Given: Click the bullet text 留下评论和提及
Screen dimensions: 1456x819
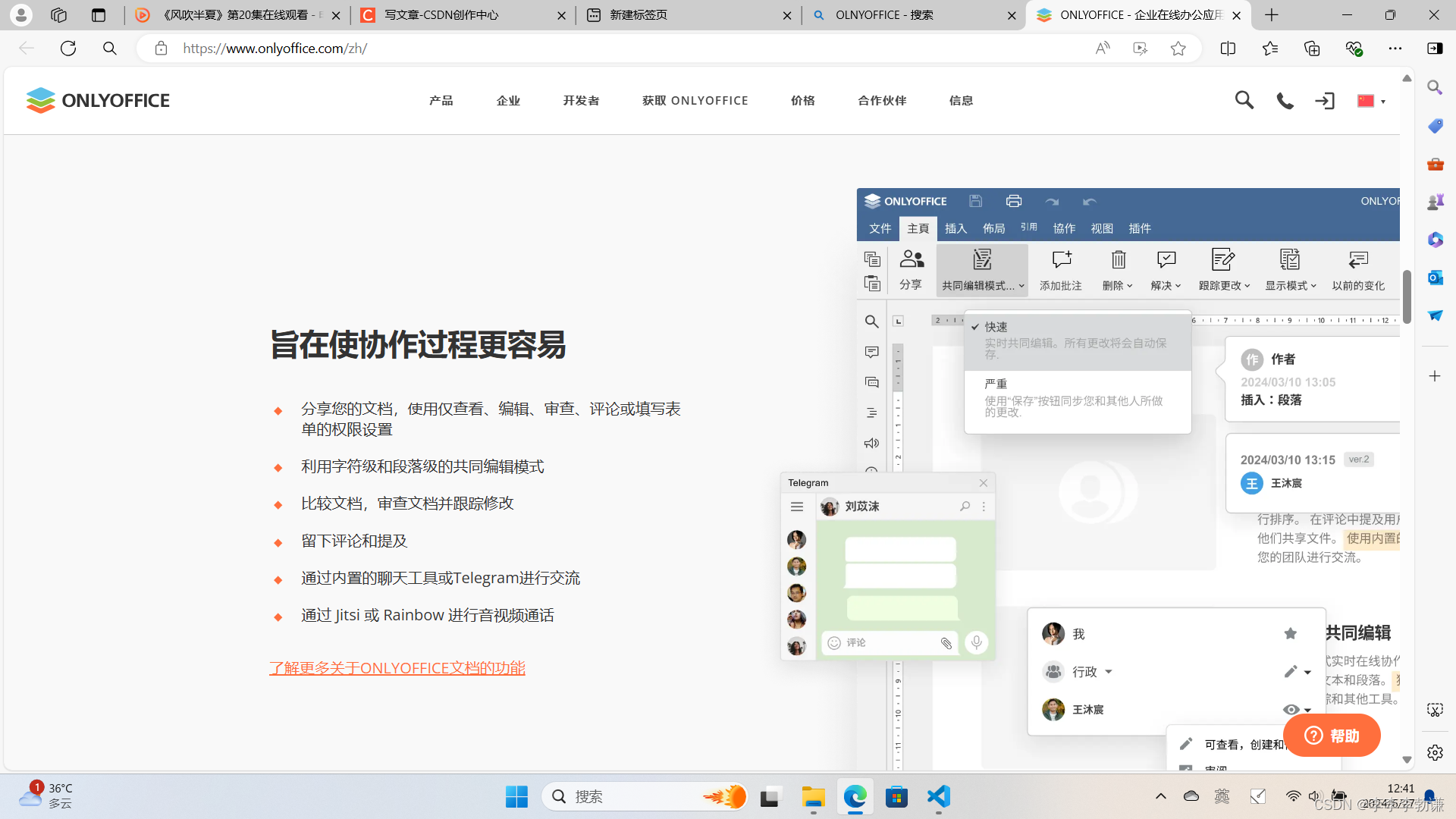Looking at the screenshot, I should [354, 541].
